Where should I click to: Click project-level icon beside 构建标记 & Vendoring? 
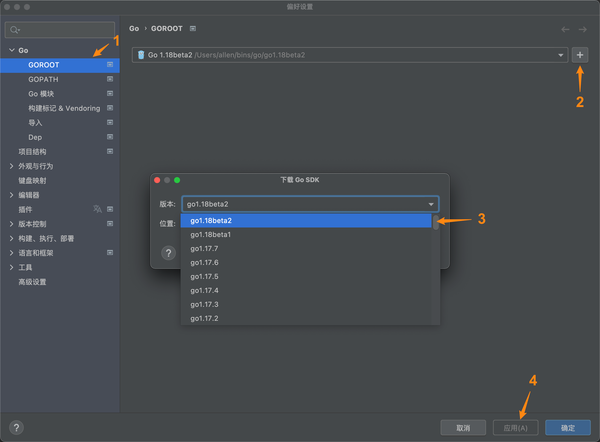110,108
